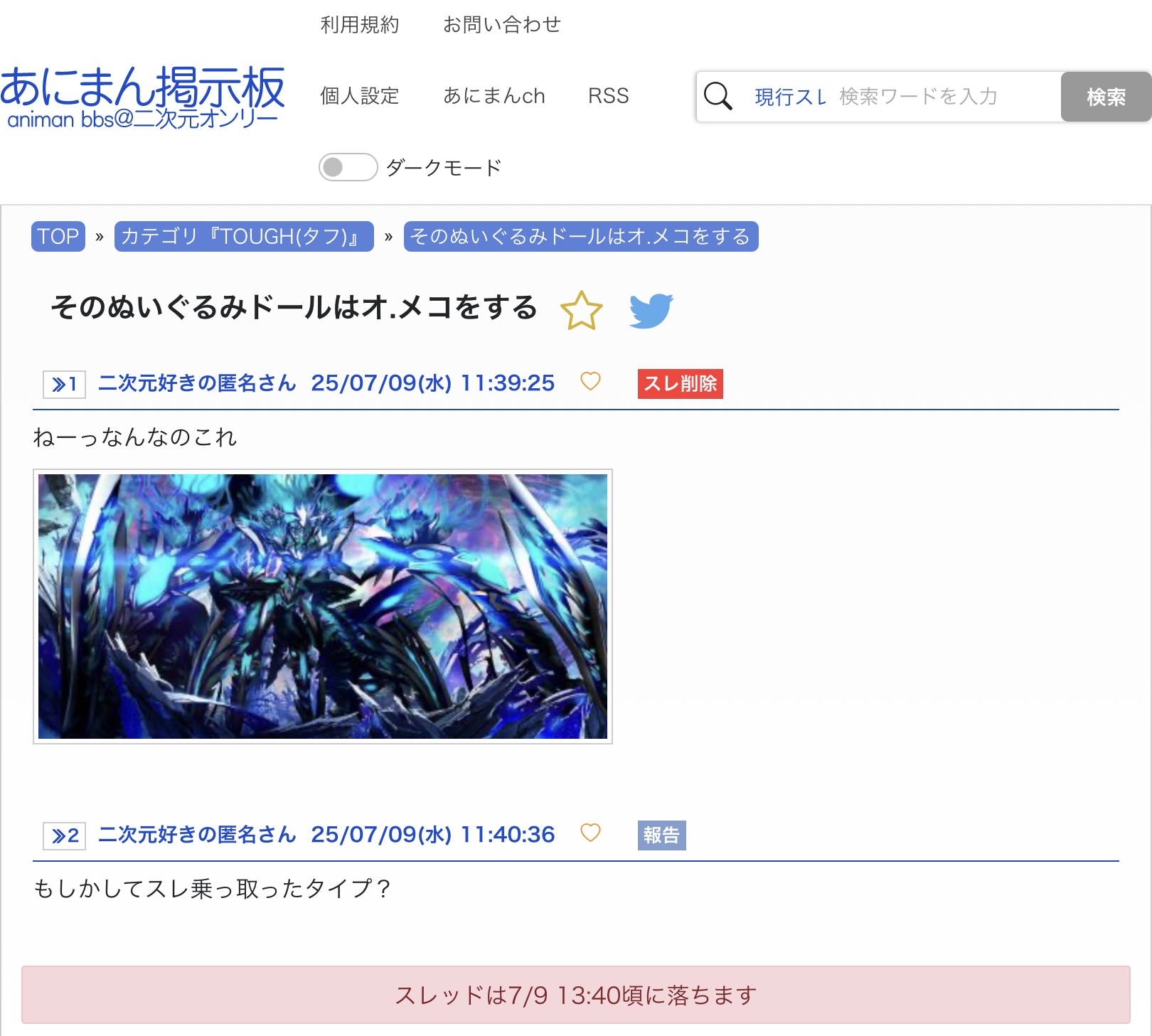
Task: Click the thread expiry notice banner
Action: point(576,995)
